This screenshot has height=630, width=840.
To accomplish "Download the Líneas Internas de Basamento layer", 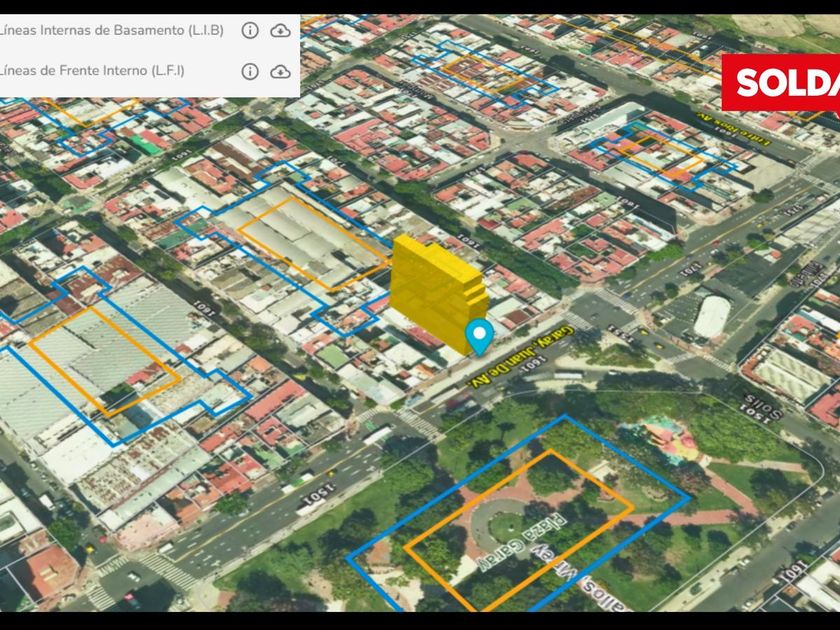I will [x=280, y=31].
